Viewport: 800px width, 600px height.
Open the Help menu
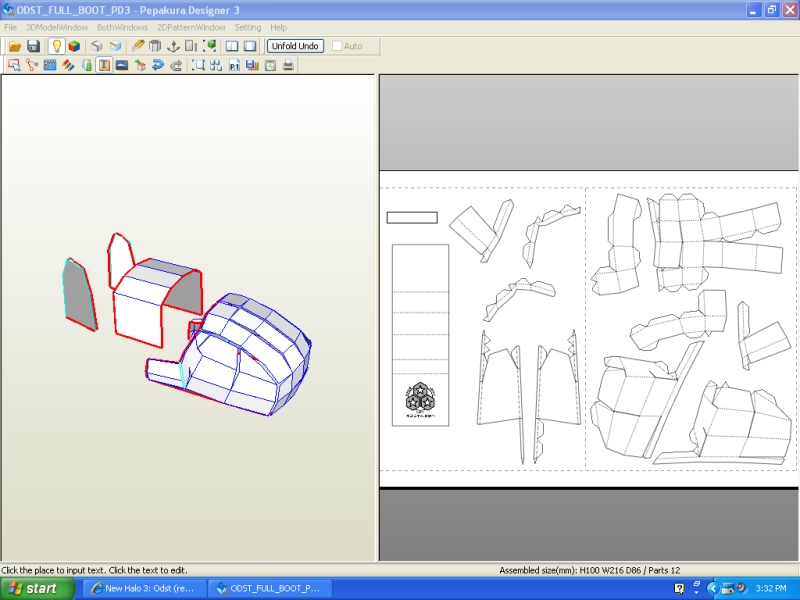click(x=279, y=28)
